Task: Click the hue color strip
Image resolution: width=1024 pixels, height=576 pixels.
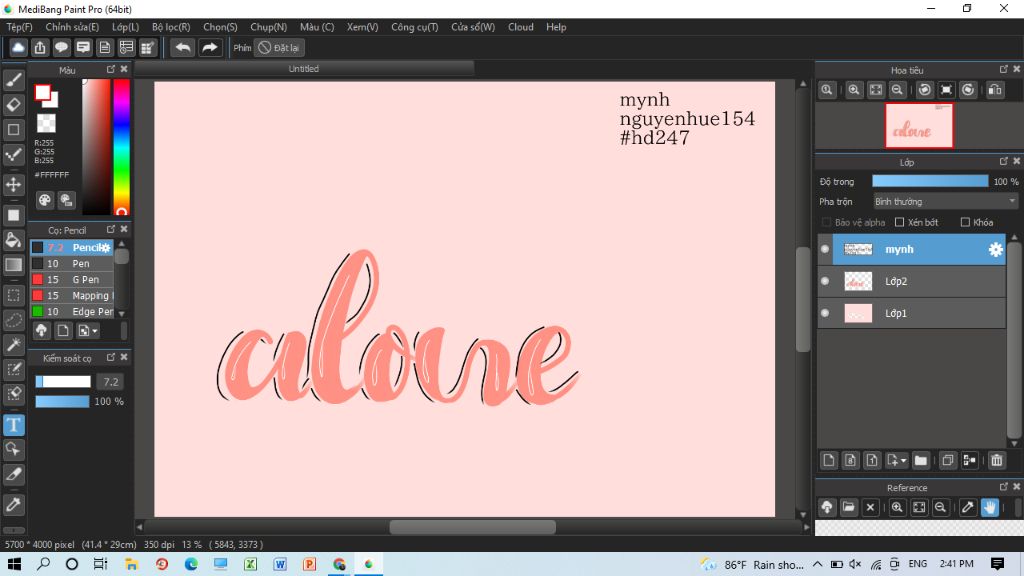Action: click(x=121, y=147)
